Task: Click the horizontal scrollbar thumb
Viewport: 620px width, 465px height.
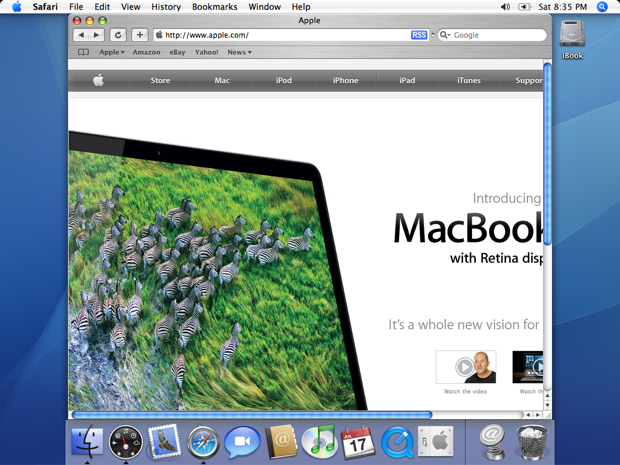Action: click(x=252, y=415)
